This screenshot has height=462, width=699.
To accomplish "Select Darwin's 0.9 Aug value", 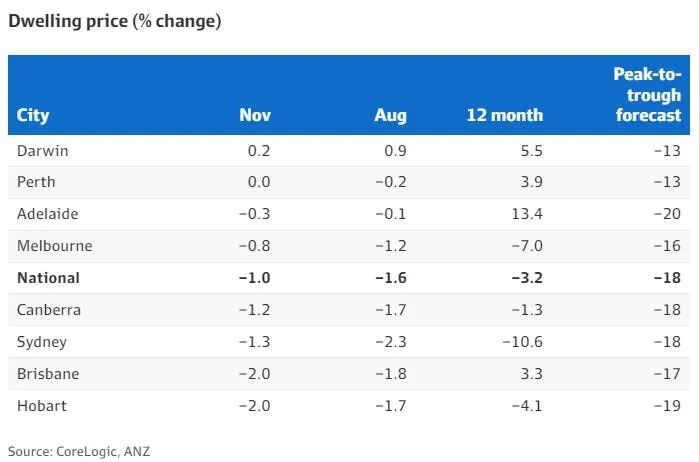I will [395, 151].
